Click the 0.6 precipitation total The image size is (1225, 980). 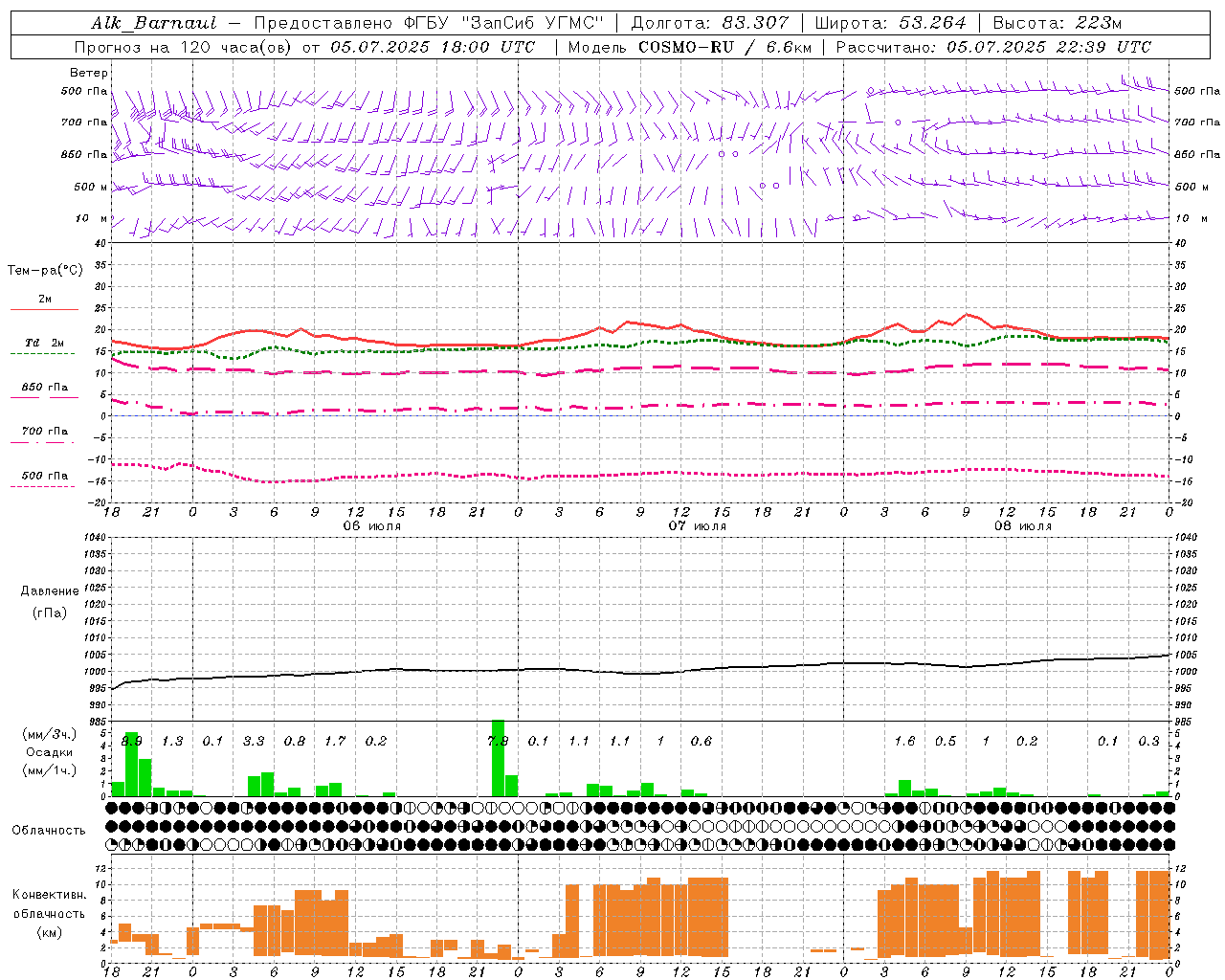(701, 741)
